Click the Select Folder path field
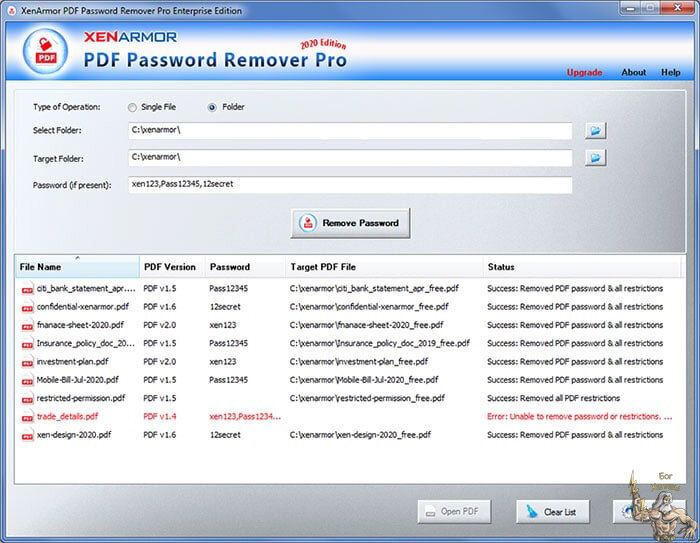The image size is (700, 543). point(350,131)
